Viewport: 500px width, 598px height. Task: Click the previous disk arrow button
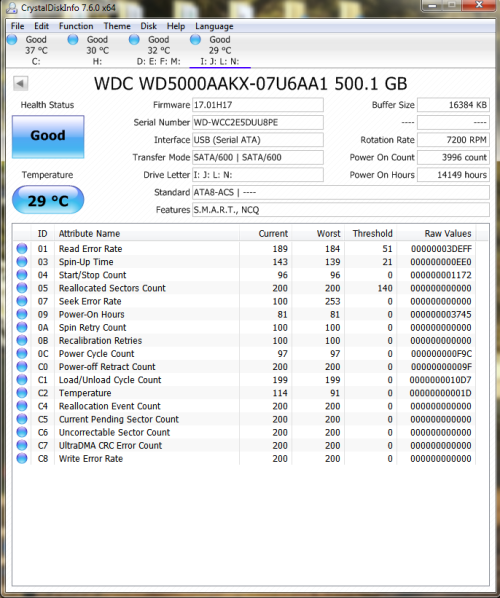(21, 83)
